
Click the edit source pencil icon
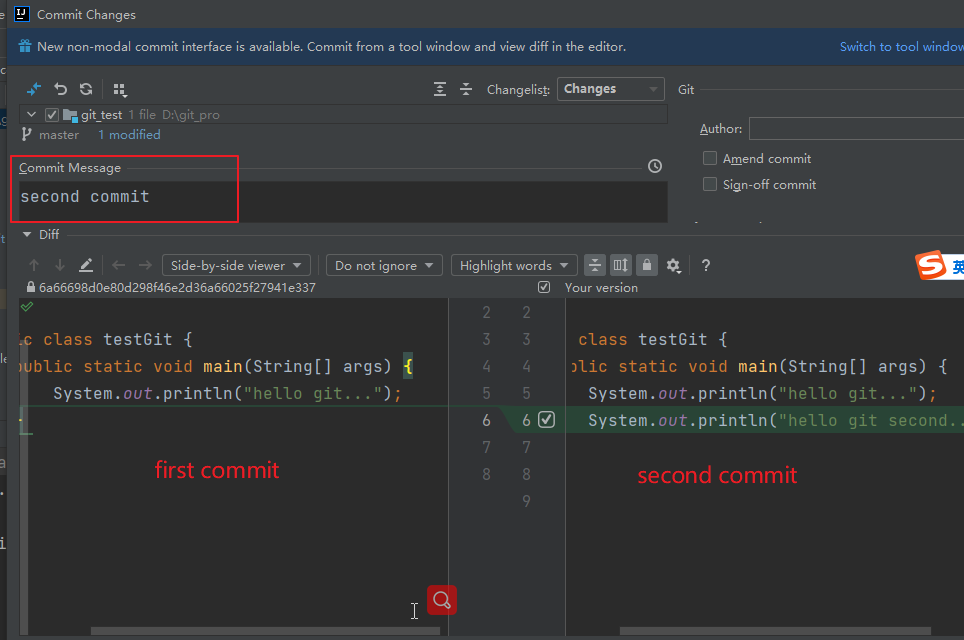click(x=86, y=265)
